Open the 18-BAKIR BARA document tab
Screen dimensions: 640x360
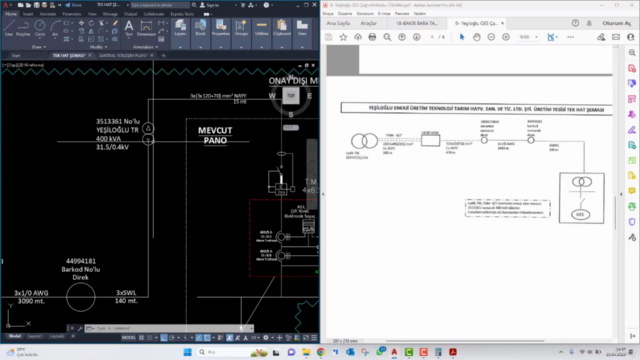416,23
